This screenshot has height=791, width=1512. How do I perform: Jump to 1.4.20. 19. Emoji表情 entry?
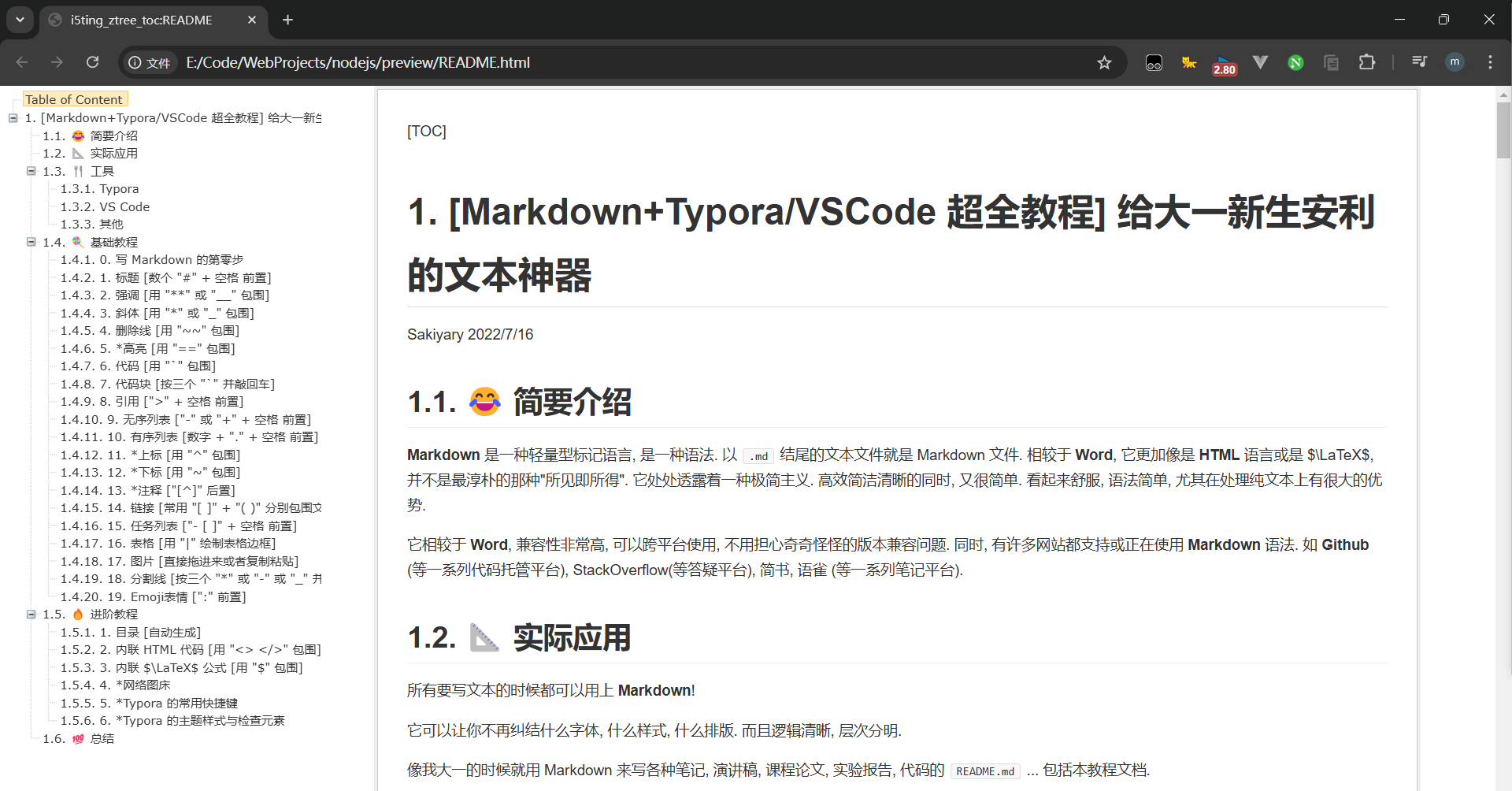(x=153, y=596)
